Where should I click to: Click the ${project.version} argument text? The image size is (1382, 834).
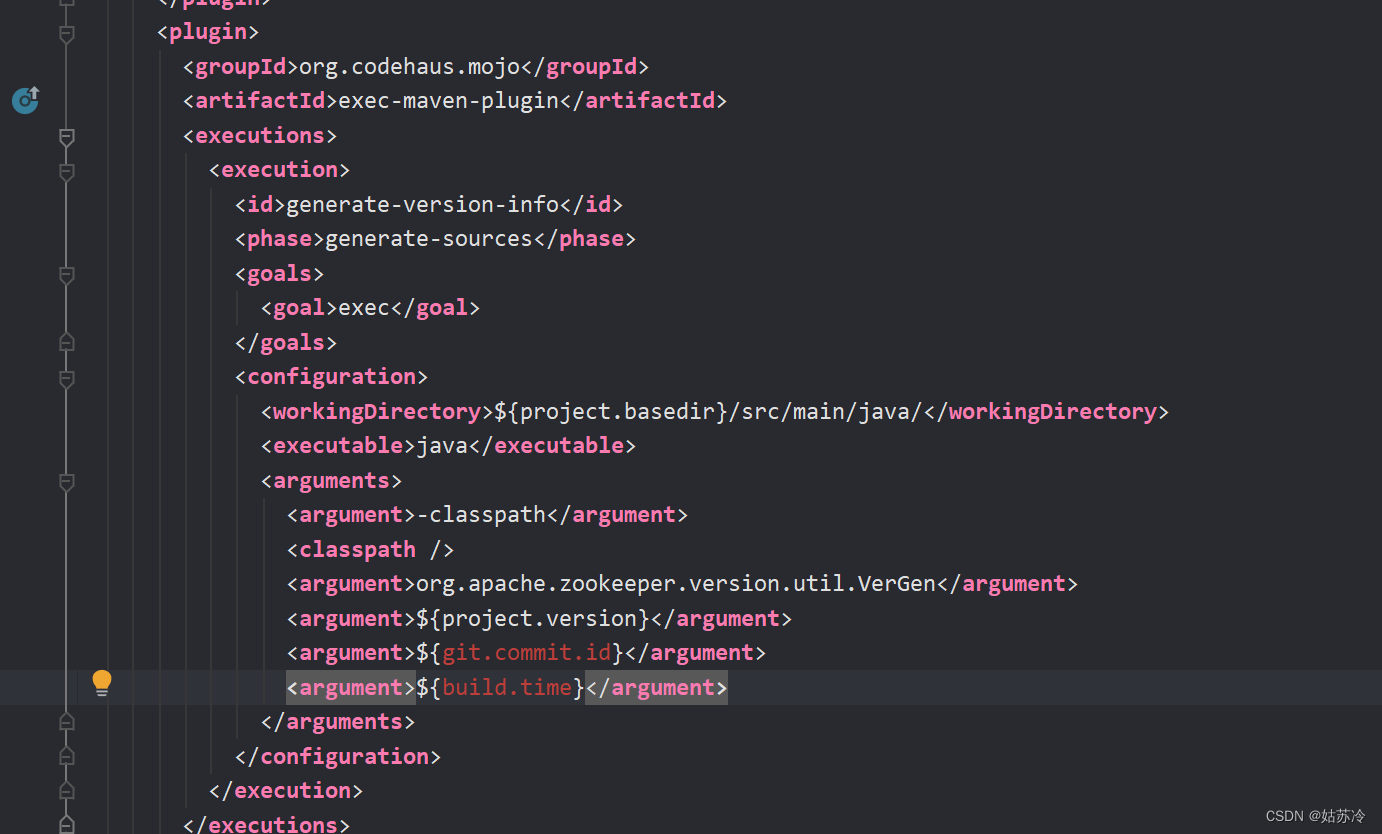[x=532, y=618]
